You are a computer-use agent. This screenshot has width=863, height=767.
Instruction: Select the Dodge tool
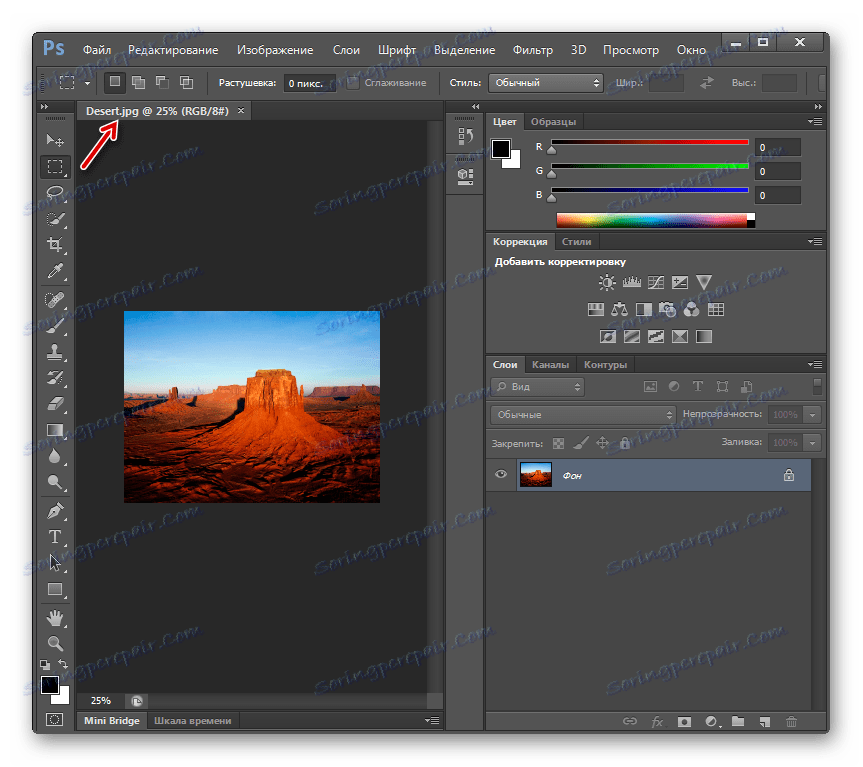point(54,483)
